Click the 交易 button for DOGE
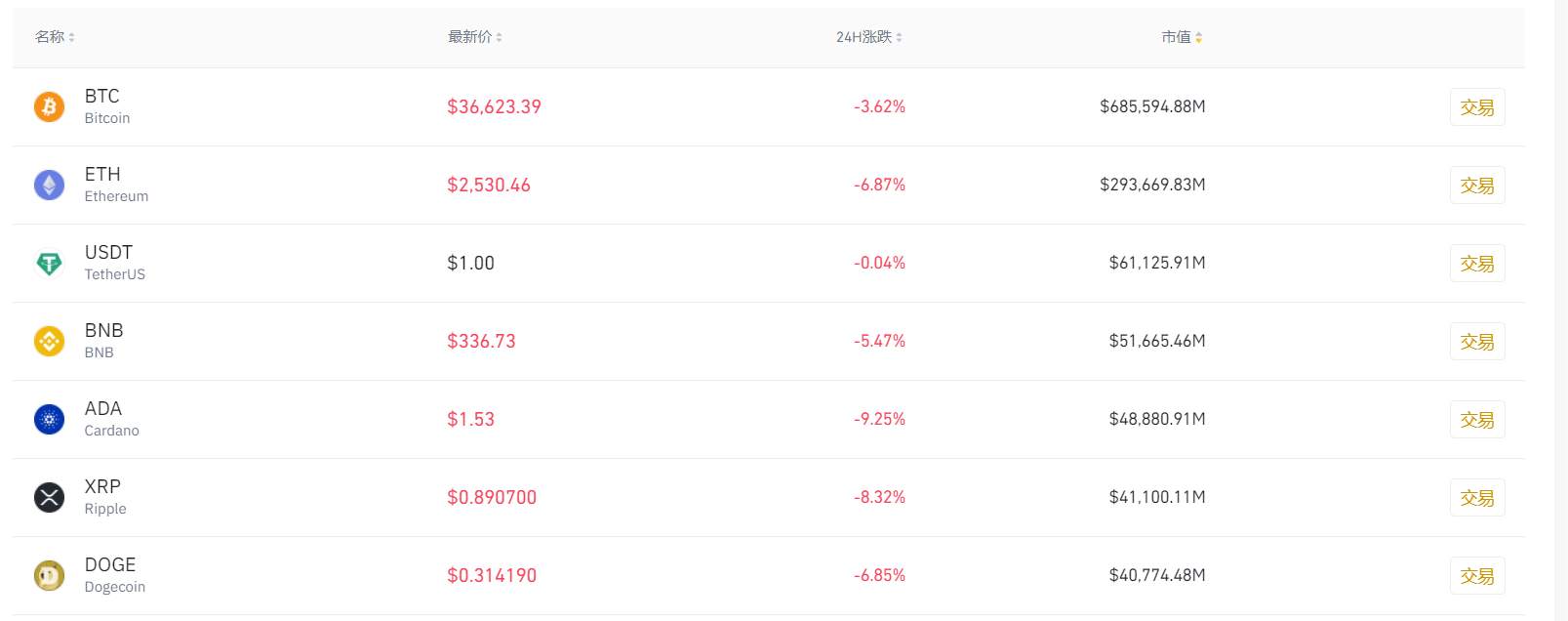 pos(1477,576)
